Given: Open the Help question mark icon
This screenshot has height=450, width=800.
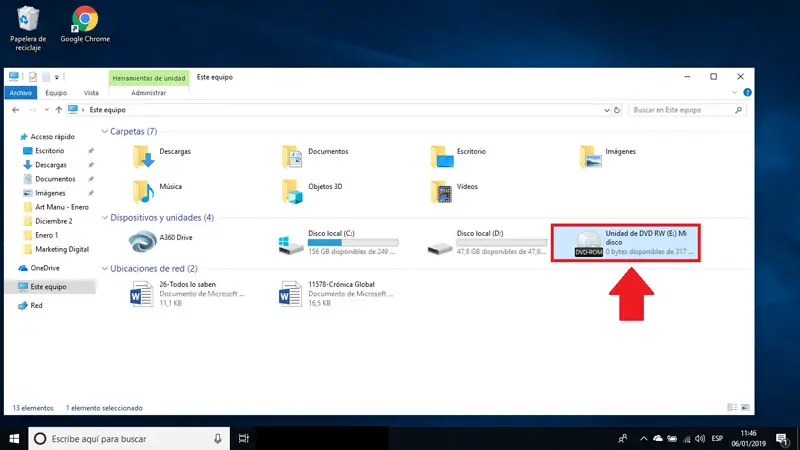Looking at the screenshot, I should [747, 92].
